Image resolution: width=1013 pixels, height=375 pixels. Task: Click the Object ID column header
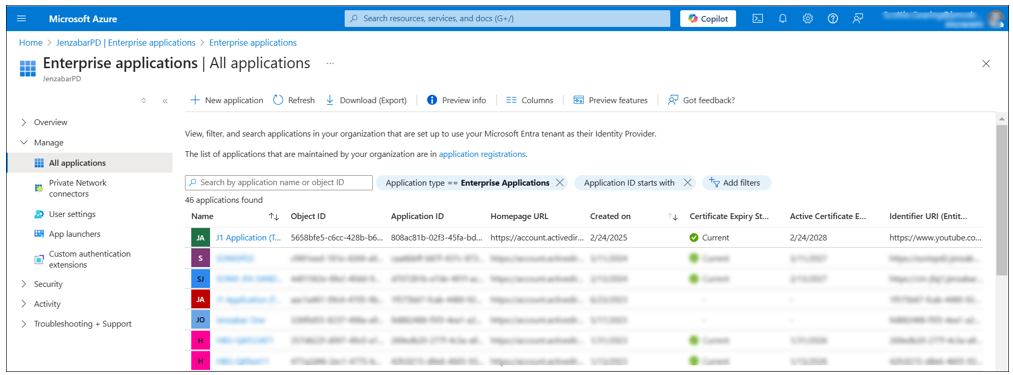(x=308, y=217)
